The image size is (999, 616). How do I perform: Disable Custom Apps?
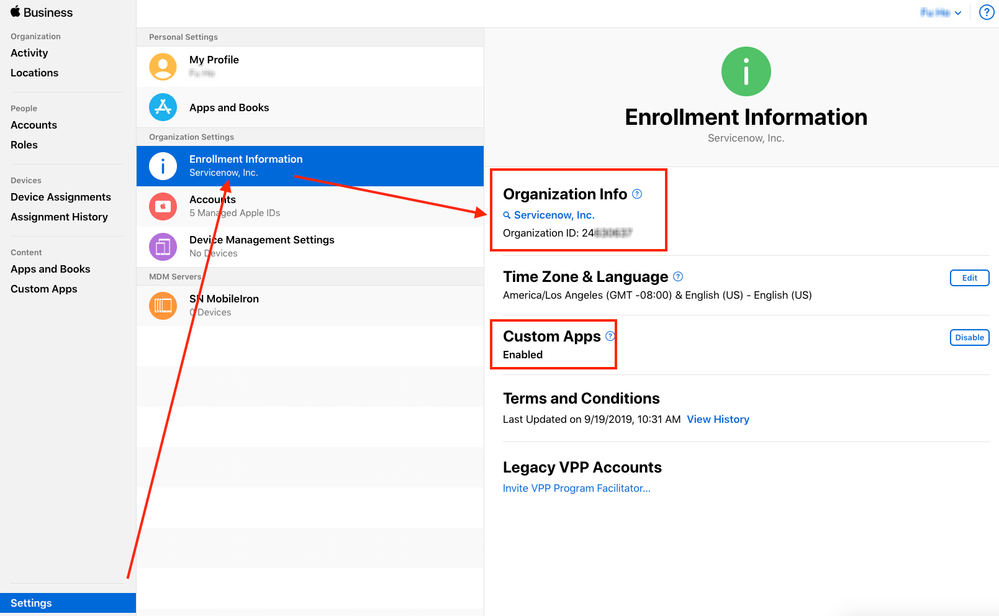(x=968, y=337)
